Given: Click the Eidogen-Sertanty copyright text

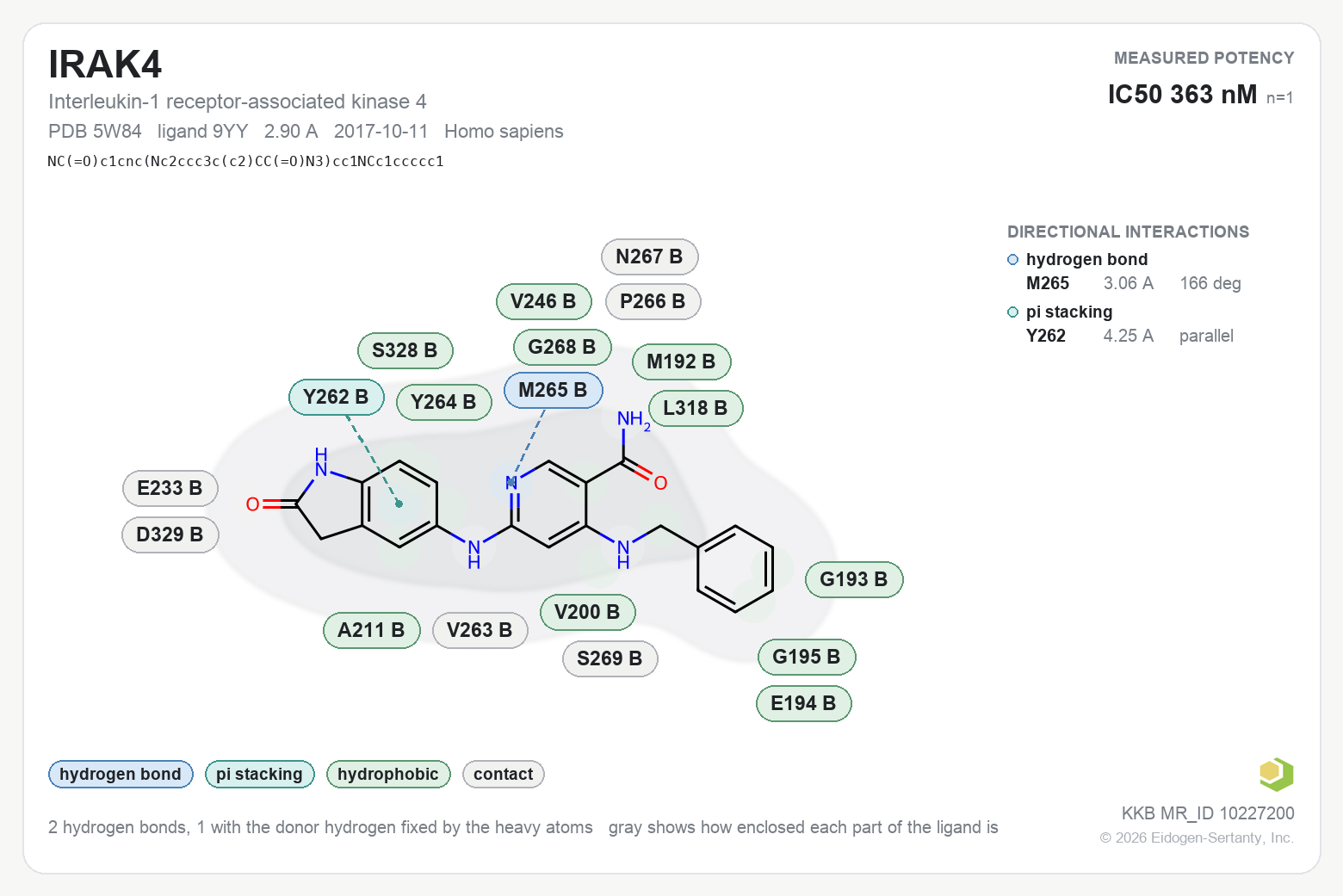Looking at the screenshot, I should (x=1197, y=837).
